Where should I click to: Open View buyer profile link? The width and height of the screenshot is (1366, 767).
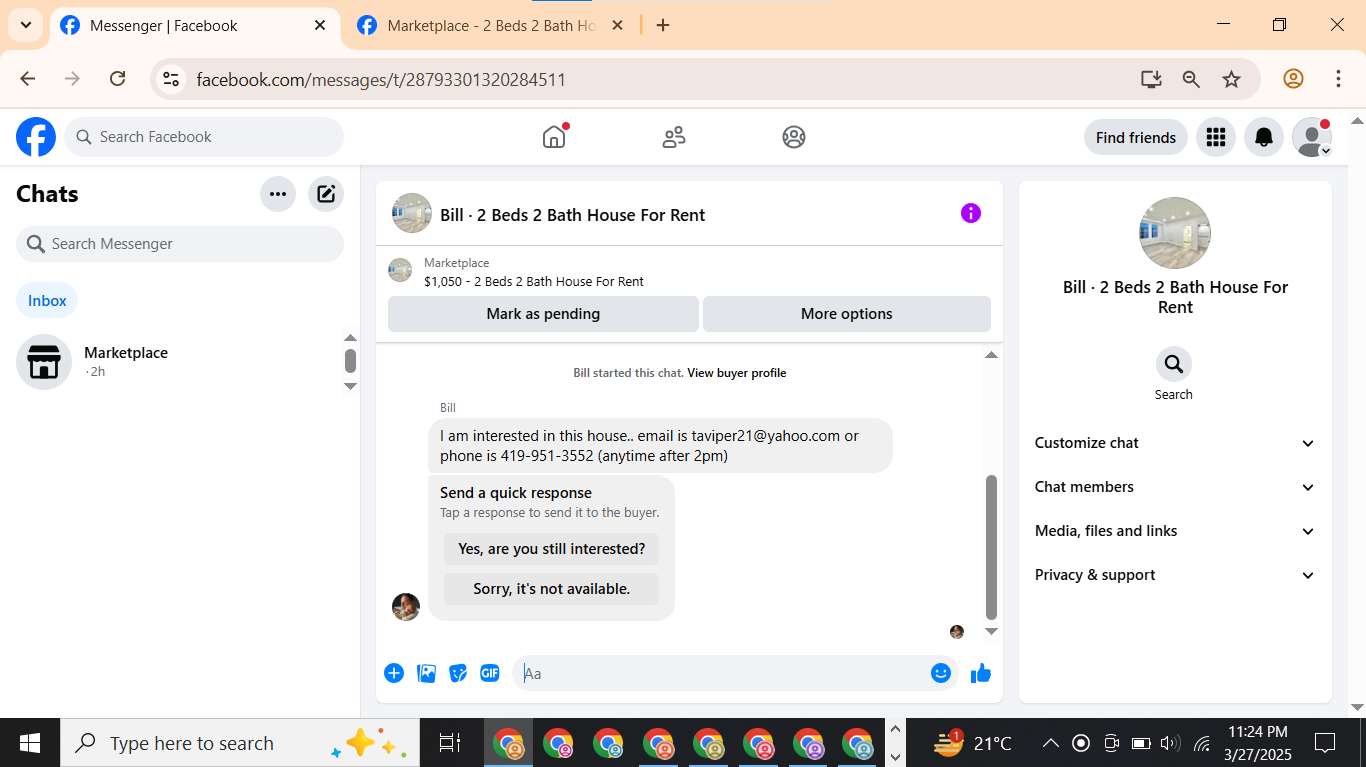[737, 373]
